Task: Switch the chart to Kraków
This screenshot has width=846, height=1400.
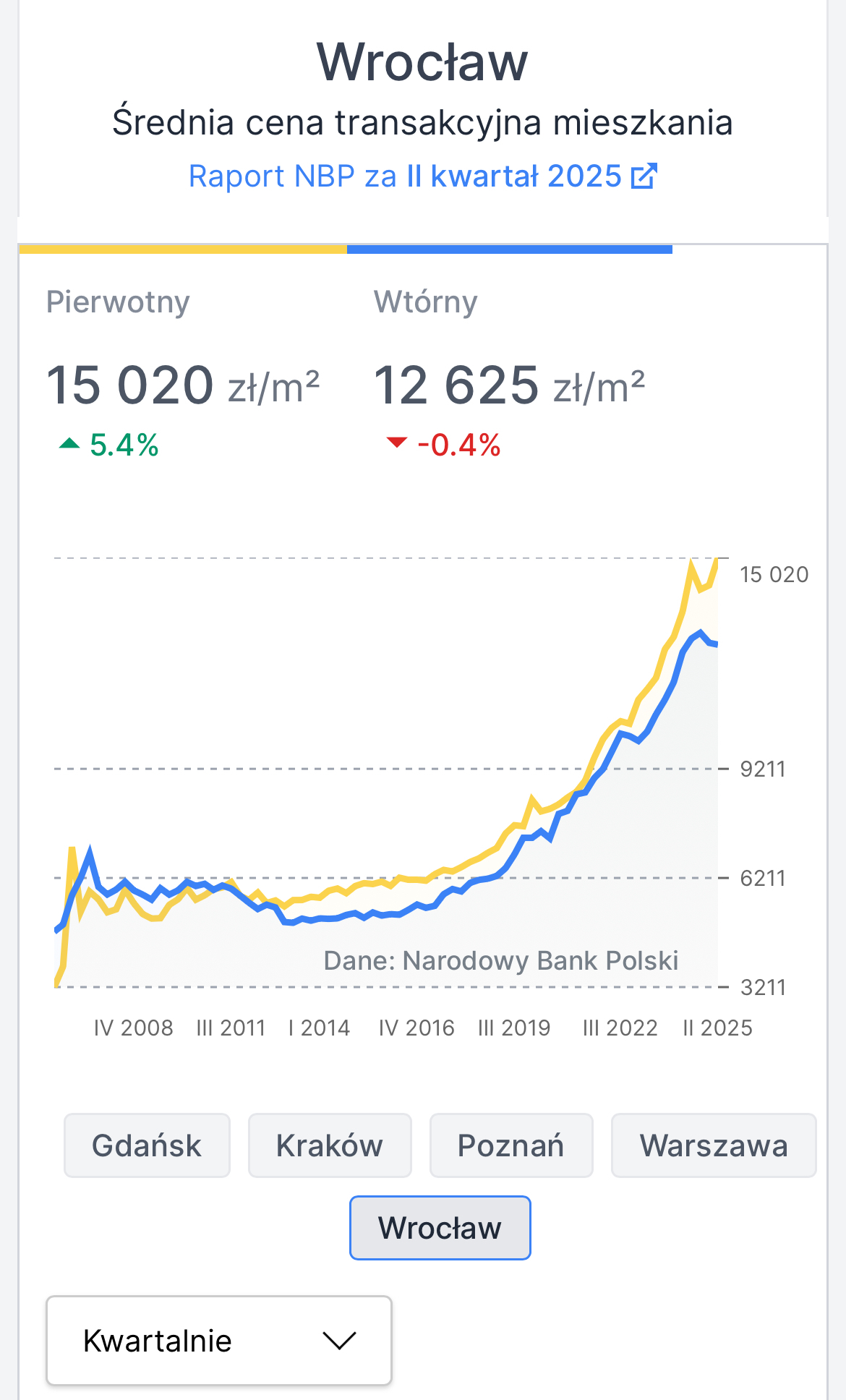Action: [330, 1145]
